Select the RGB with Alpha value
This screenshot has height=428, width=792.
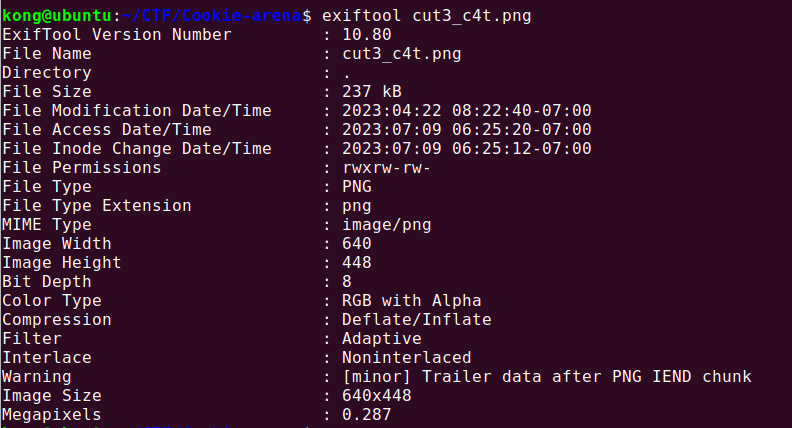(412, 301)
